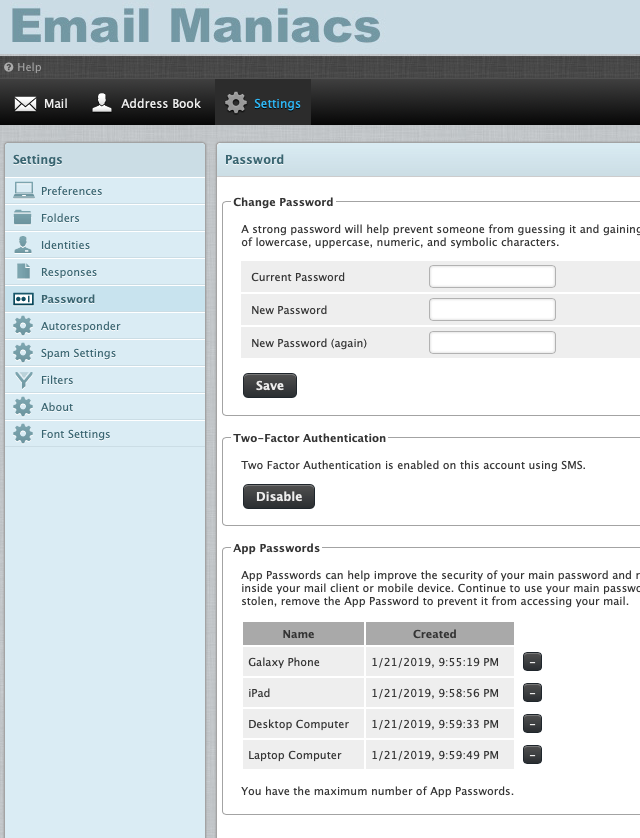Click the Email Maniacs logo title
Screen dimensions: 640x838
[x=196, y=25]
